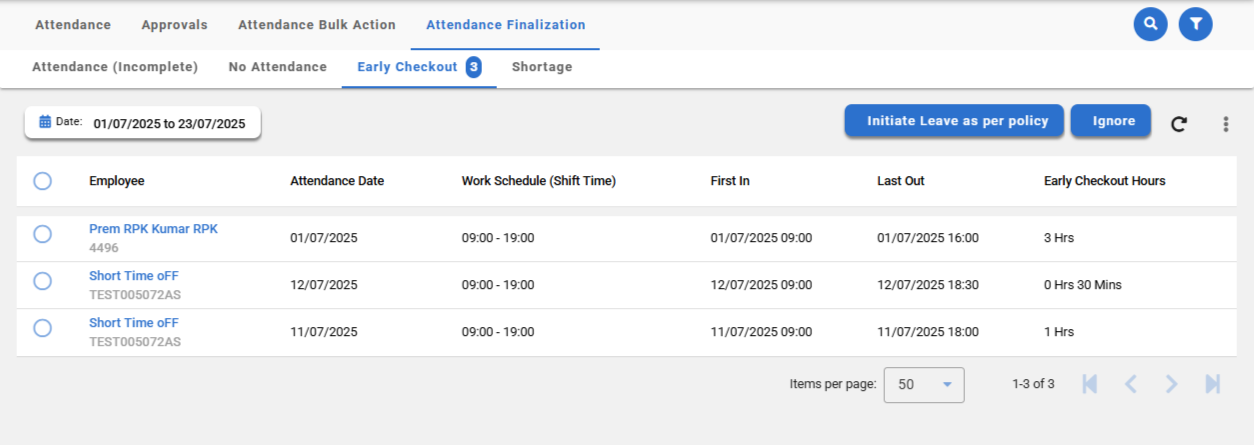This screenshot has width=1254, height=445.
Task: Go to the next page
Action: [1172, 384]
